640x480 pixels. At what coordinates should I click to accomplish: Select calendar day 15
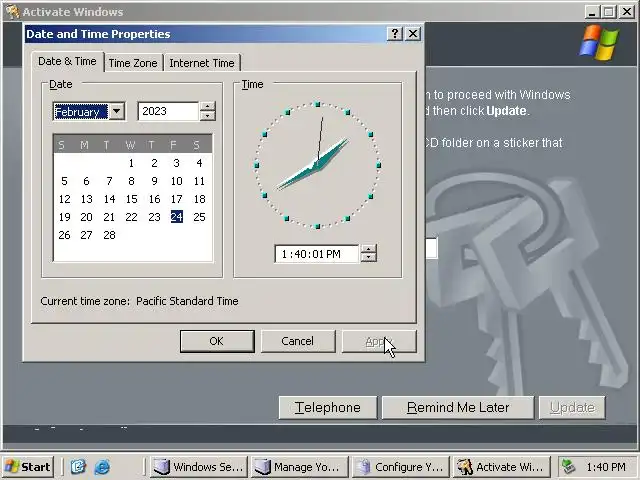click(131, 199)
